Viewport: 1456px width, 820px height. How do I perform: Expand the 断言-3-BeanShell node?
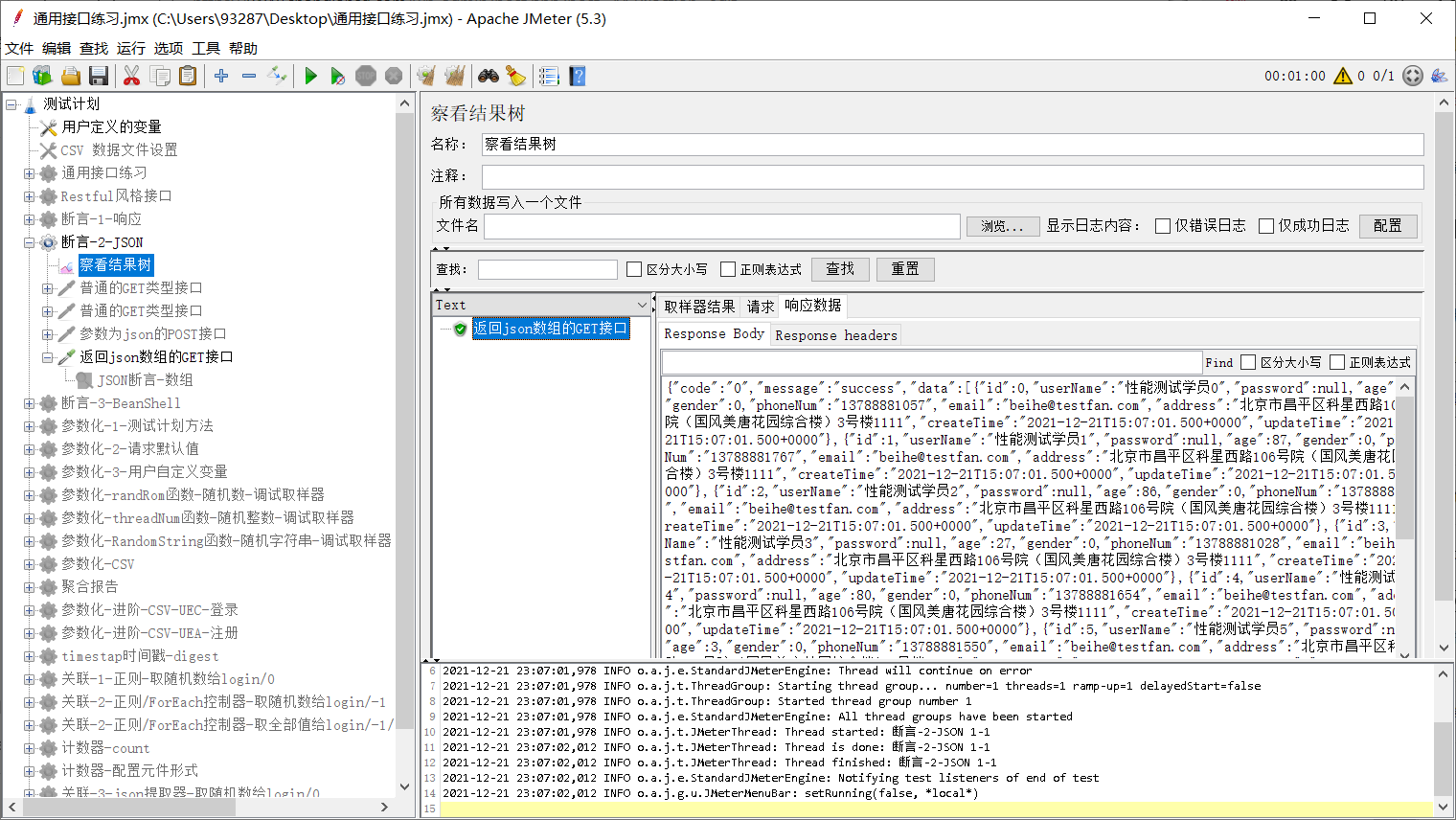pyautogui.click(x=29, y=403)
